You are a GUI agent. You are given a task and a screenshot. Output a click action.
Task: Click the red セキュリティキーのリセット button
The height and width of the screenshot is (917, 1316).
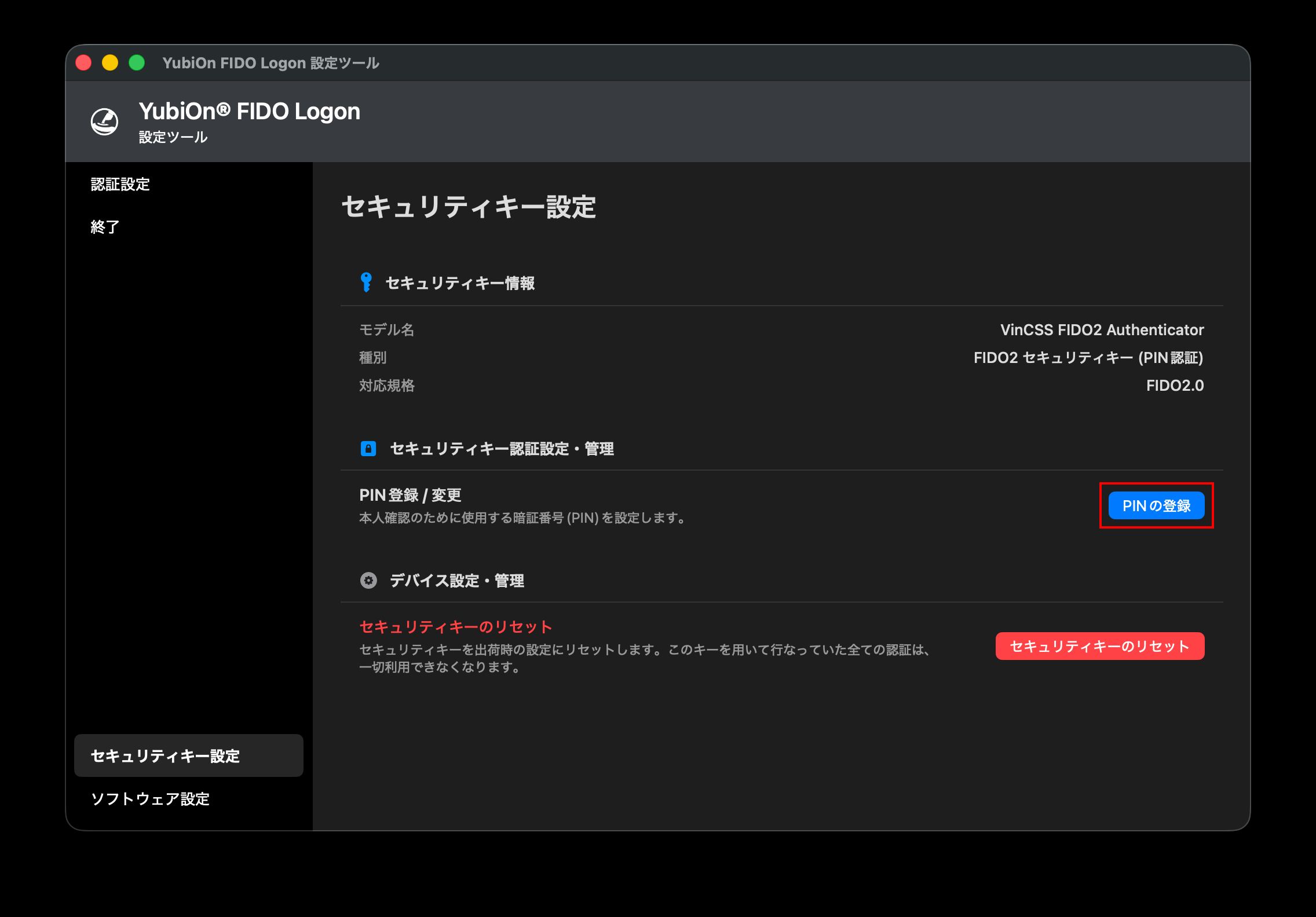[x=1100, y=646]
